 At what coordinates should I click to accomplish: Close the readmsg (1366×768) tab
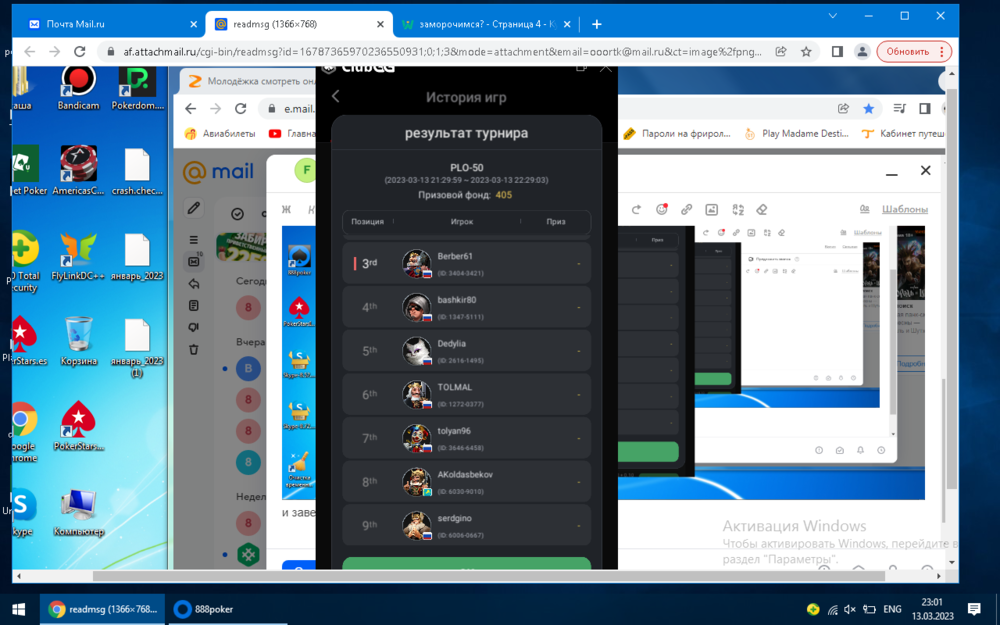(x=380, y=24)
